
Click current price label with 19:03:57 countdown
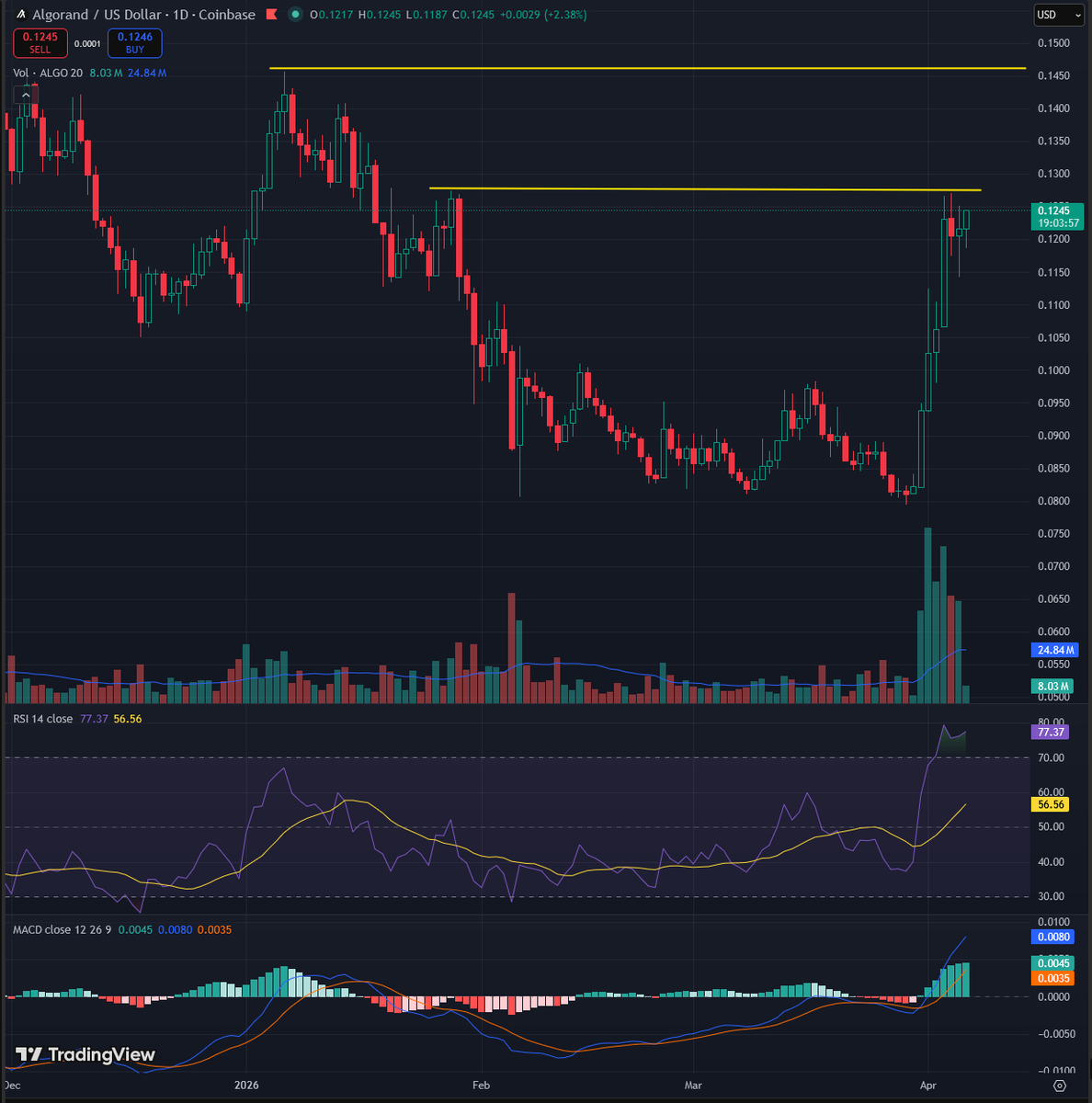coord(1059,217)
